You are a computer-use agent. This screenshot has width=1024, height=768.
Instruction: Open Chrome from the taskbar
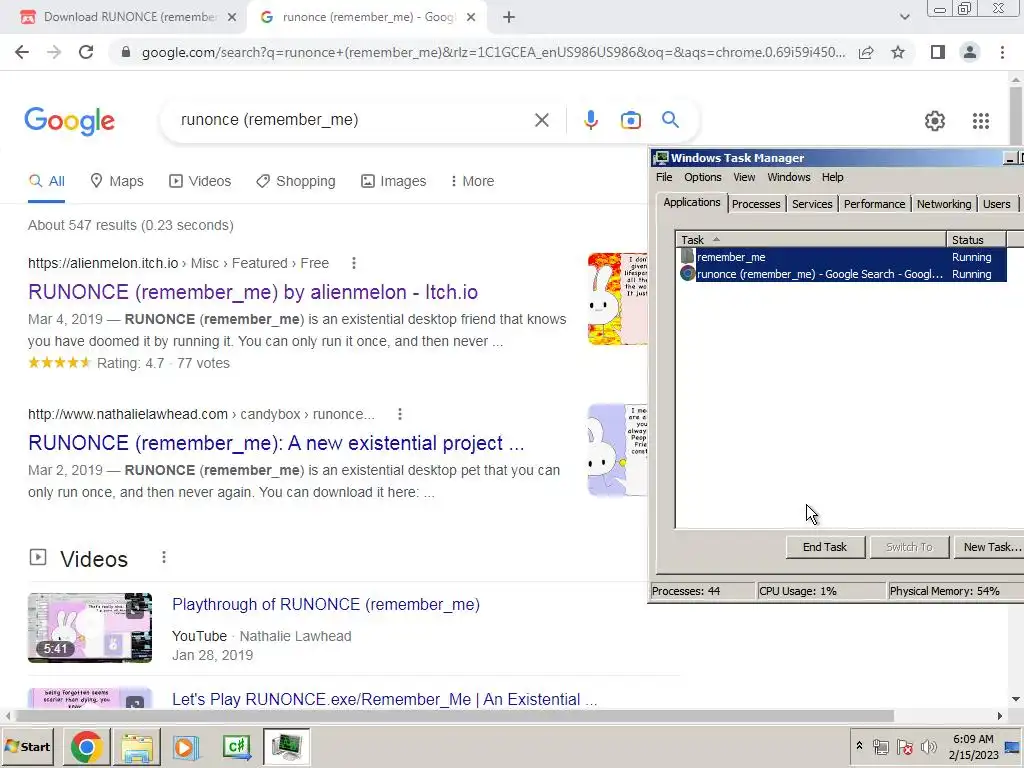pos(86,746)
